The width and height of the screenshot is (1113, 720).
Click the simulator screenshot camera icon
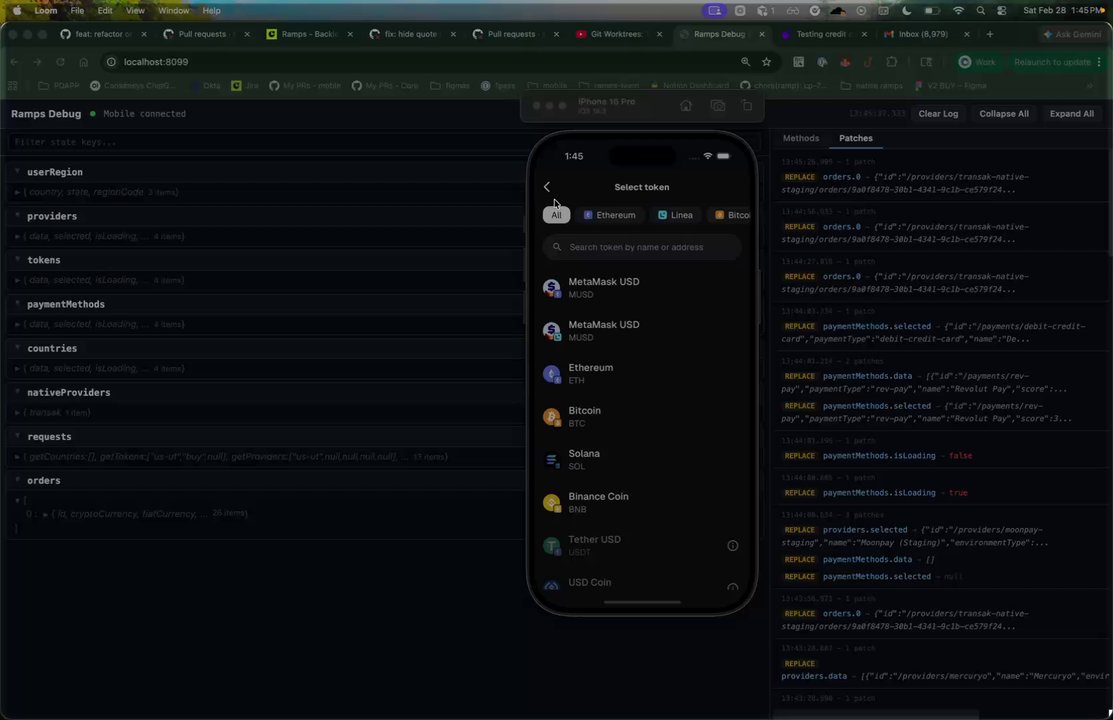tap(718, 106)
